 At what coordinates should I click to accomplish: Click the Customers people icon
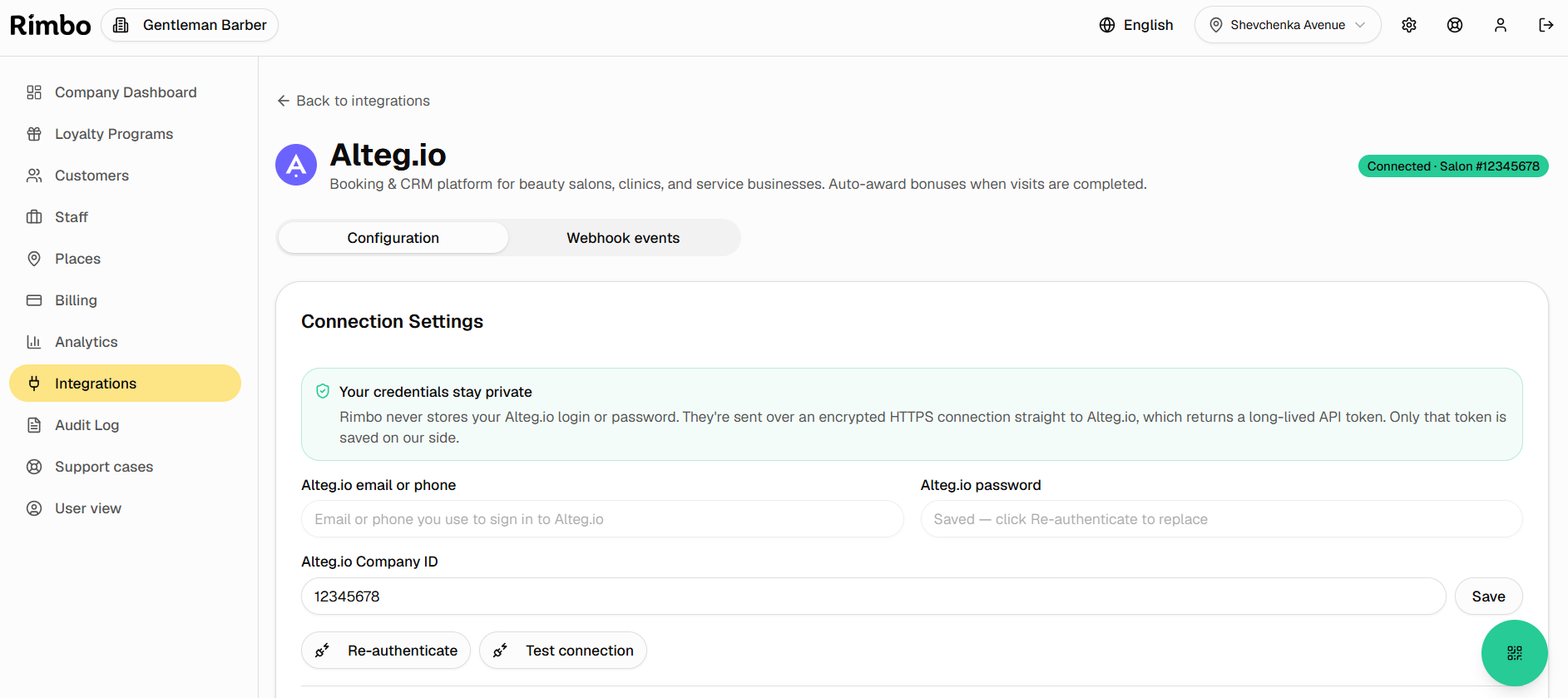click(x=34, y=176)
